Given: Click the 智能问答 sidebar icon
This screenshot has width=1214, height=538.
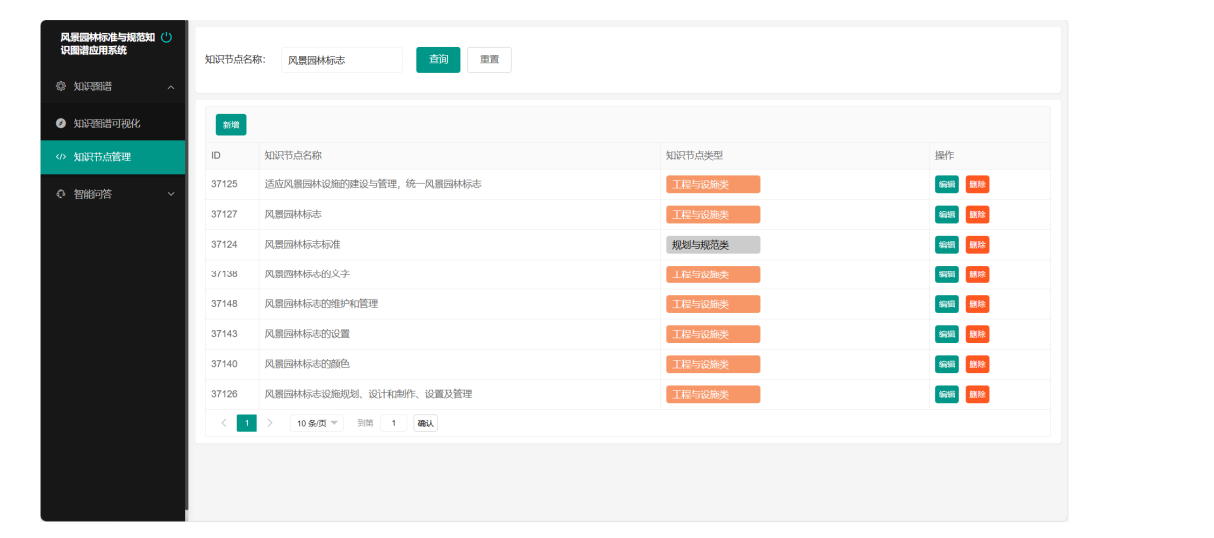Looking at the screenshot, I should 61,194.
